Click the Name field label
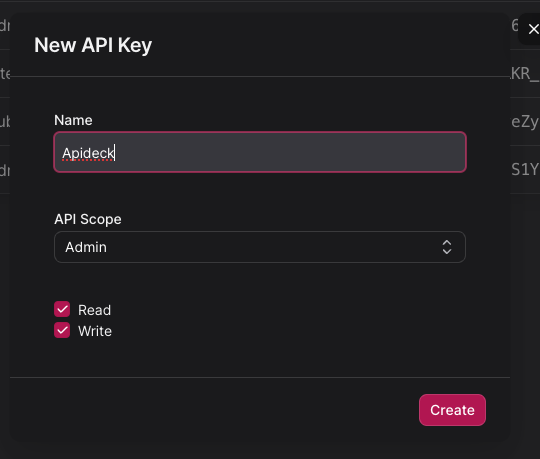 point(73,120)
